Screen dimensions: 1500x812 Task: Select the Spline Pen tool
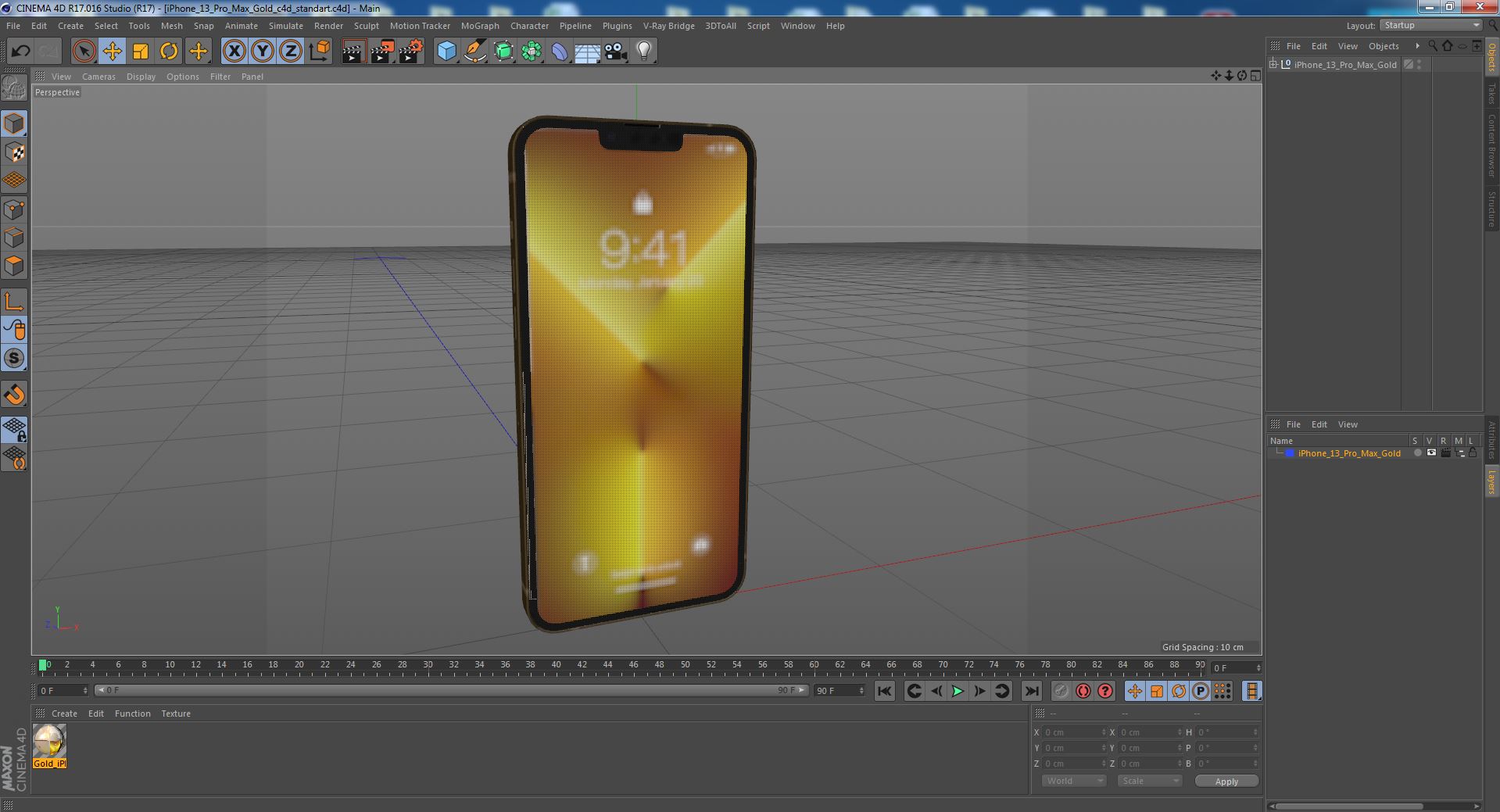click(x=475, y=52)
